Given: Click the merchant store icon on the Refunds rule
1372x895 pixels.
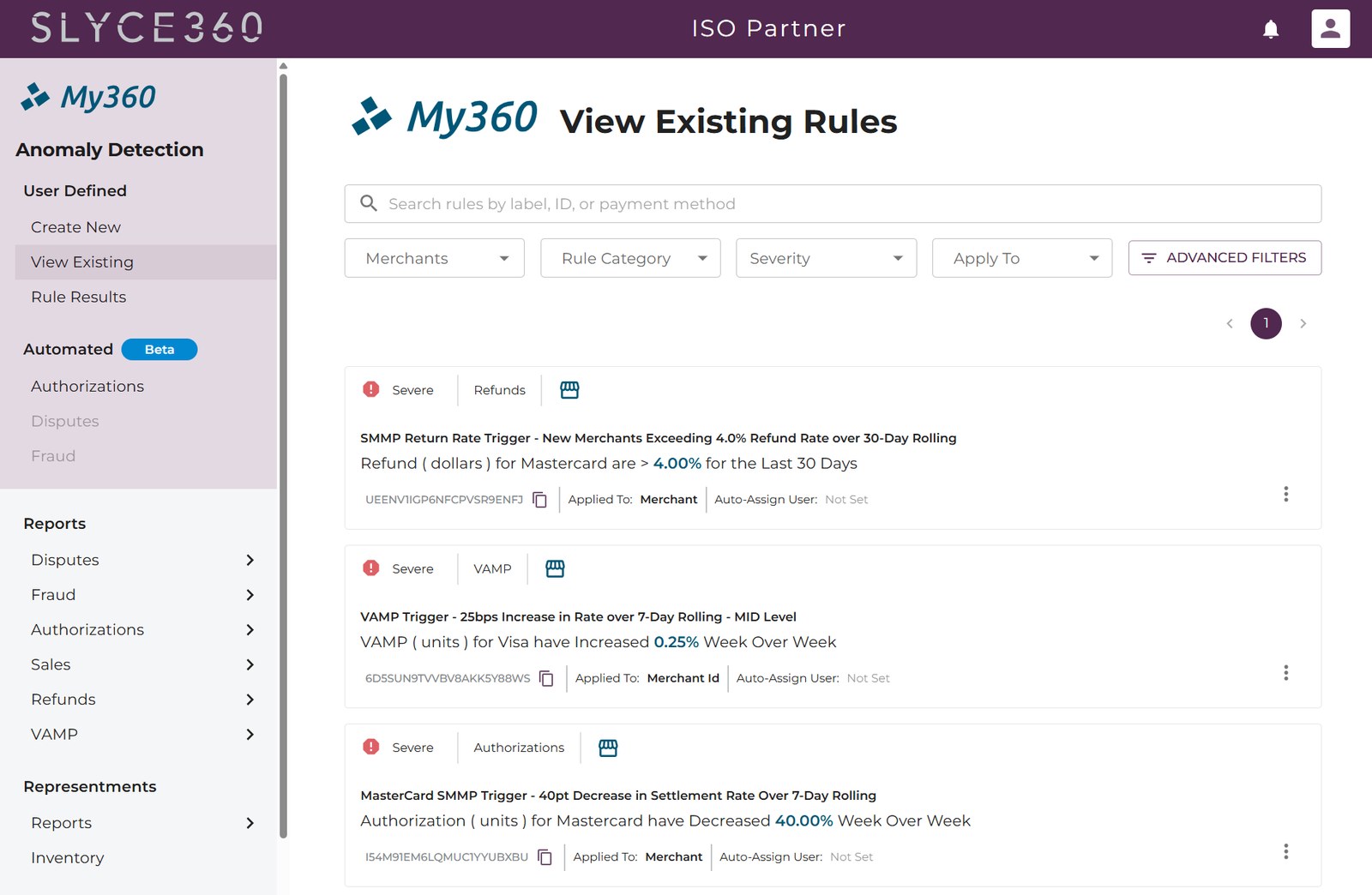Looking at the screenshot, I should pyautogui.click(x=569, y=390).
